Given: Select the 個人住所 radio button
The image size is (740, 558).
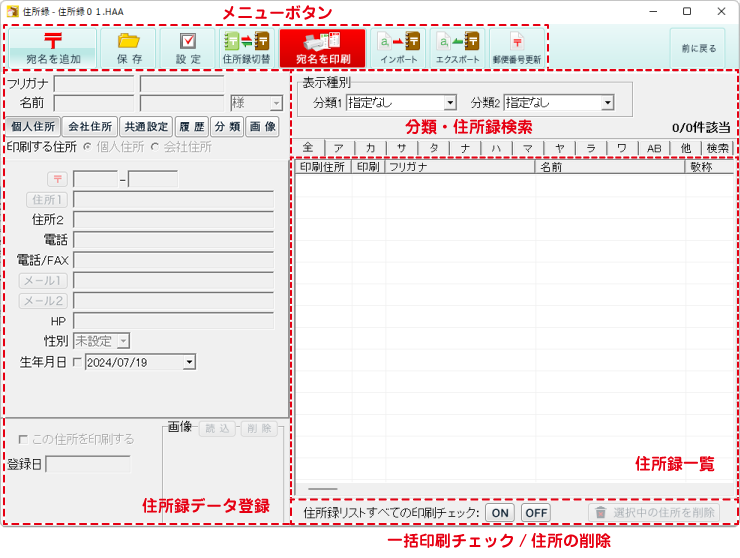Looking at the screenshot, I should (88, 147).
